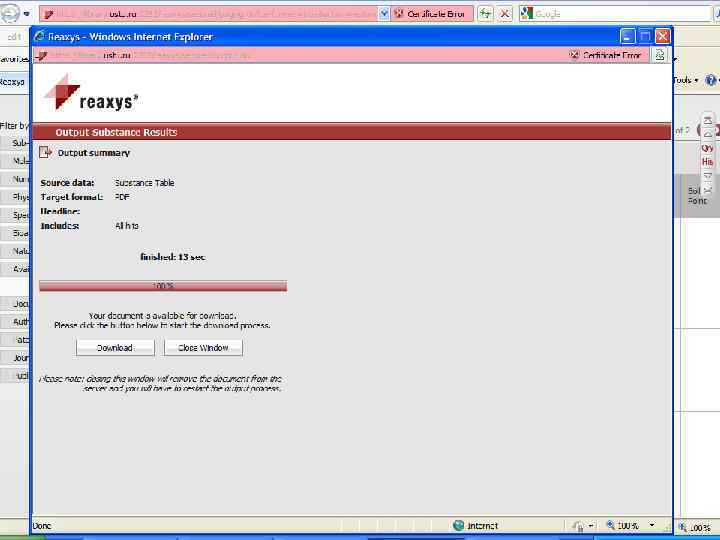Viewport: 720px width, 540px height.
Task: Click the popup zoom magnifier icon
Action: [x=610, y=525]
